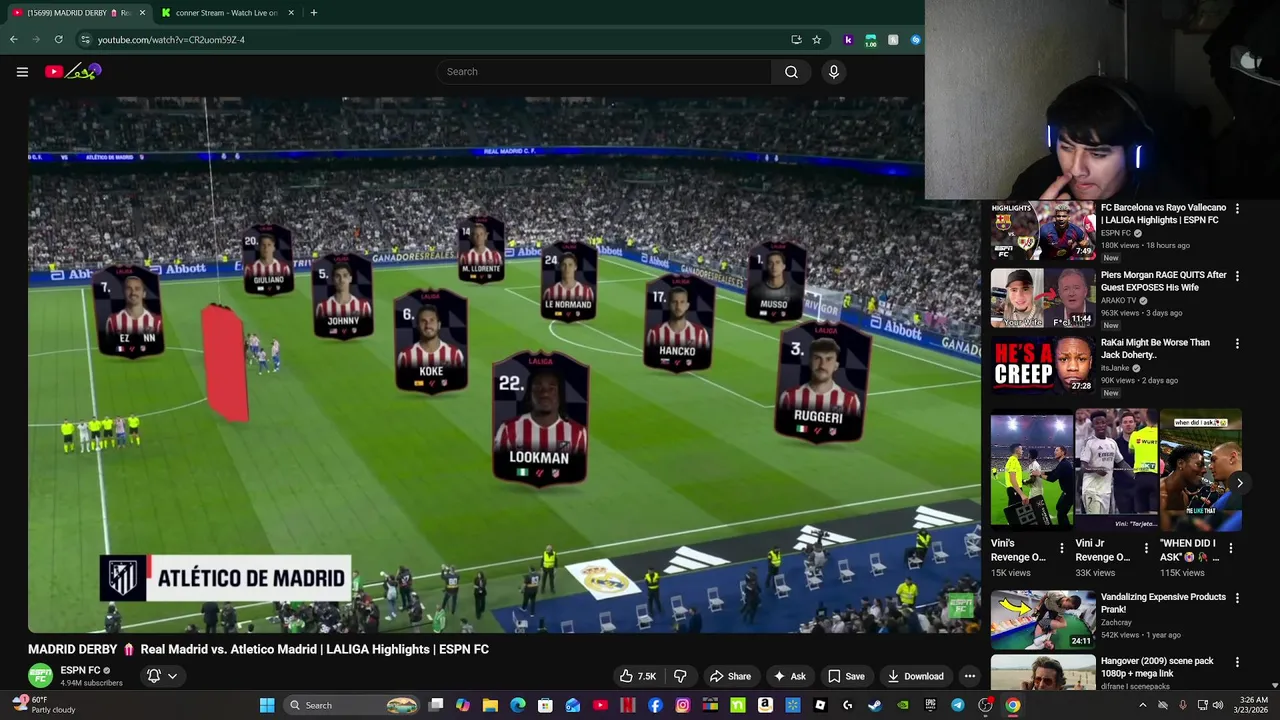Go to the YouTube home logo
Screen dimensions: 1280x720
click(x=73, y=72)
